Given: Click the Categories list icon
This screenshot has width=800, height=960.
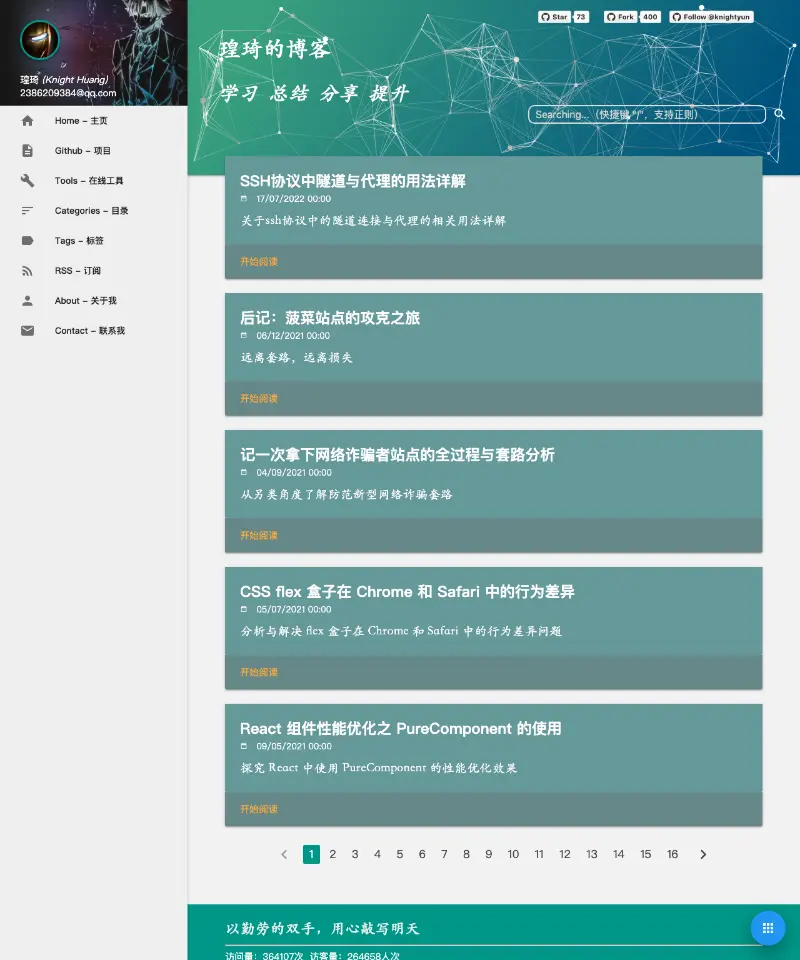Looking at the screenshot, I should tap(27, 211).
